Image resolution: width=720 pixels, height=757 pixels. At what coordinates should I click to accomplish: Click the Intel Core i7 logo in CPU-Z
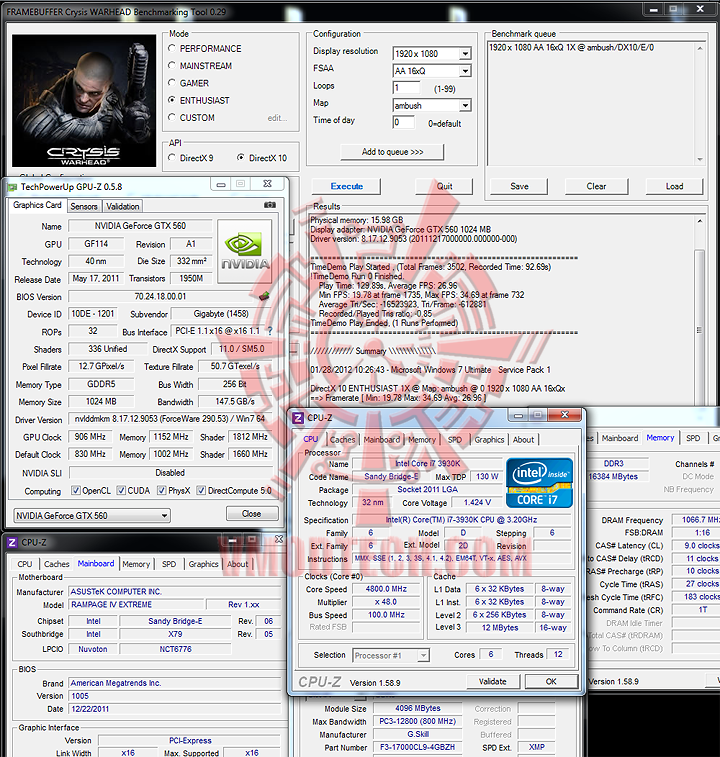pyautogui.click(x=539, y=483)
